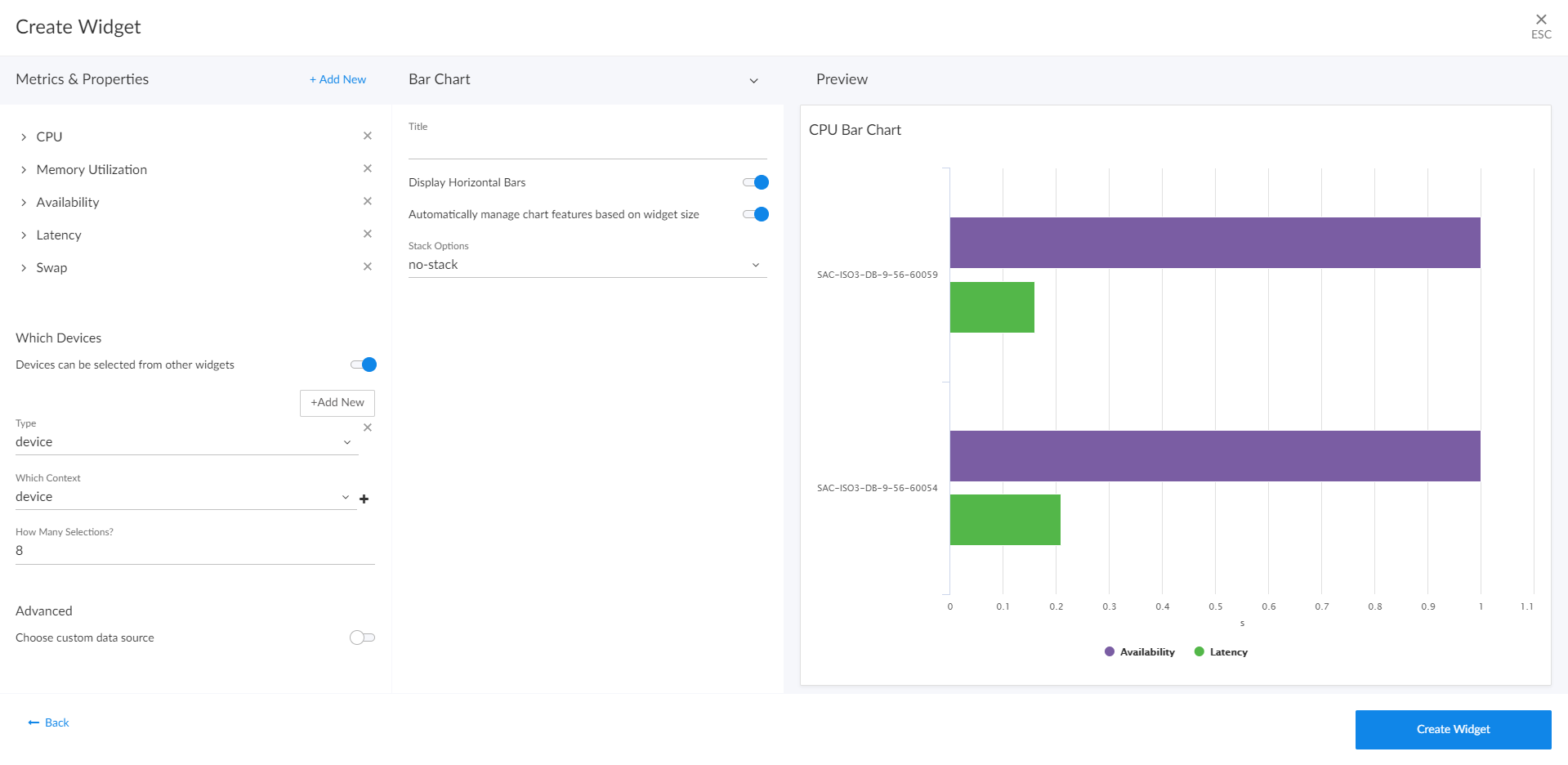Click the Title input field
This screenshot has height=765, width=1568.
(587, 147)
